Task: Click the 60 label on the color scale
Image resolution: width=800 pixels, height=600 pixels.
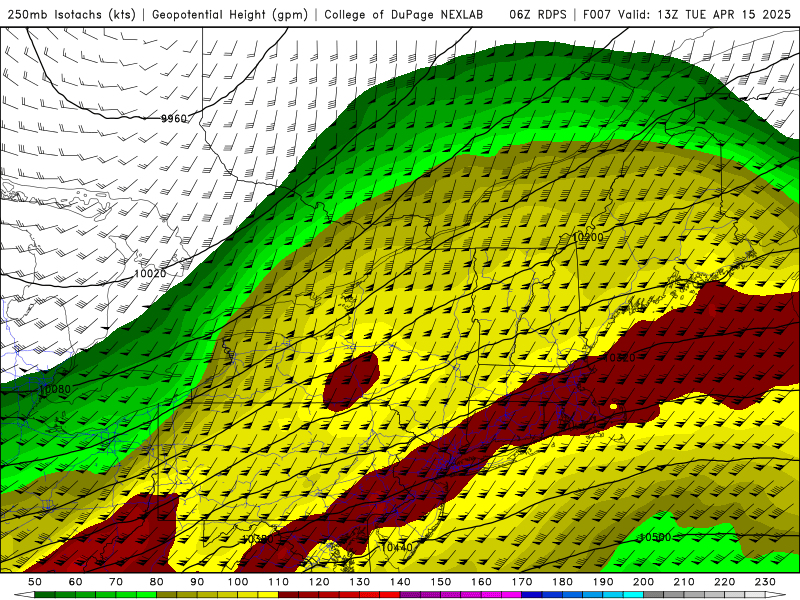Action: [x=76, y=582]
